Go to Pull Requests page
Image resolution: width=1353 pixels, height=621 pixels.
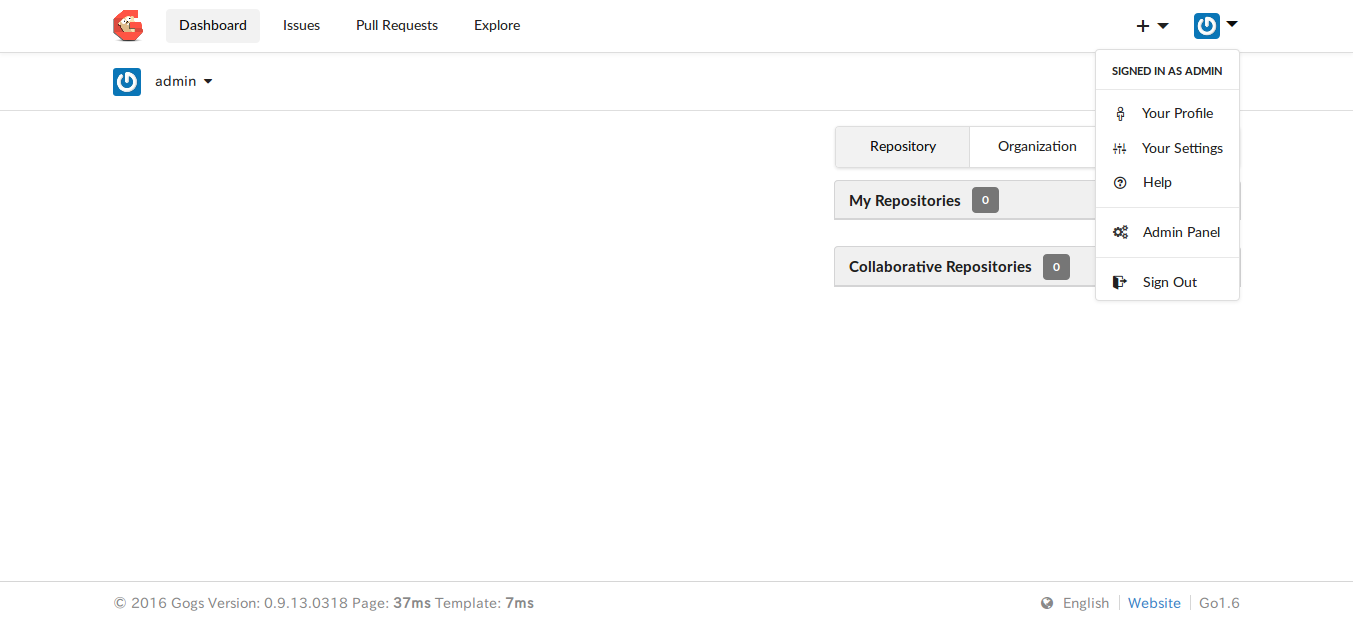coord(397,26)
